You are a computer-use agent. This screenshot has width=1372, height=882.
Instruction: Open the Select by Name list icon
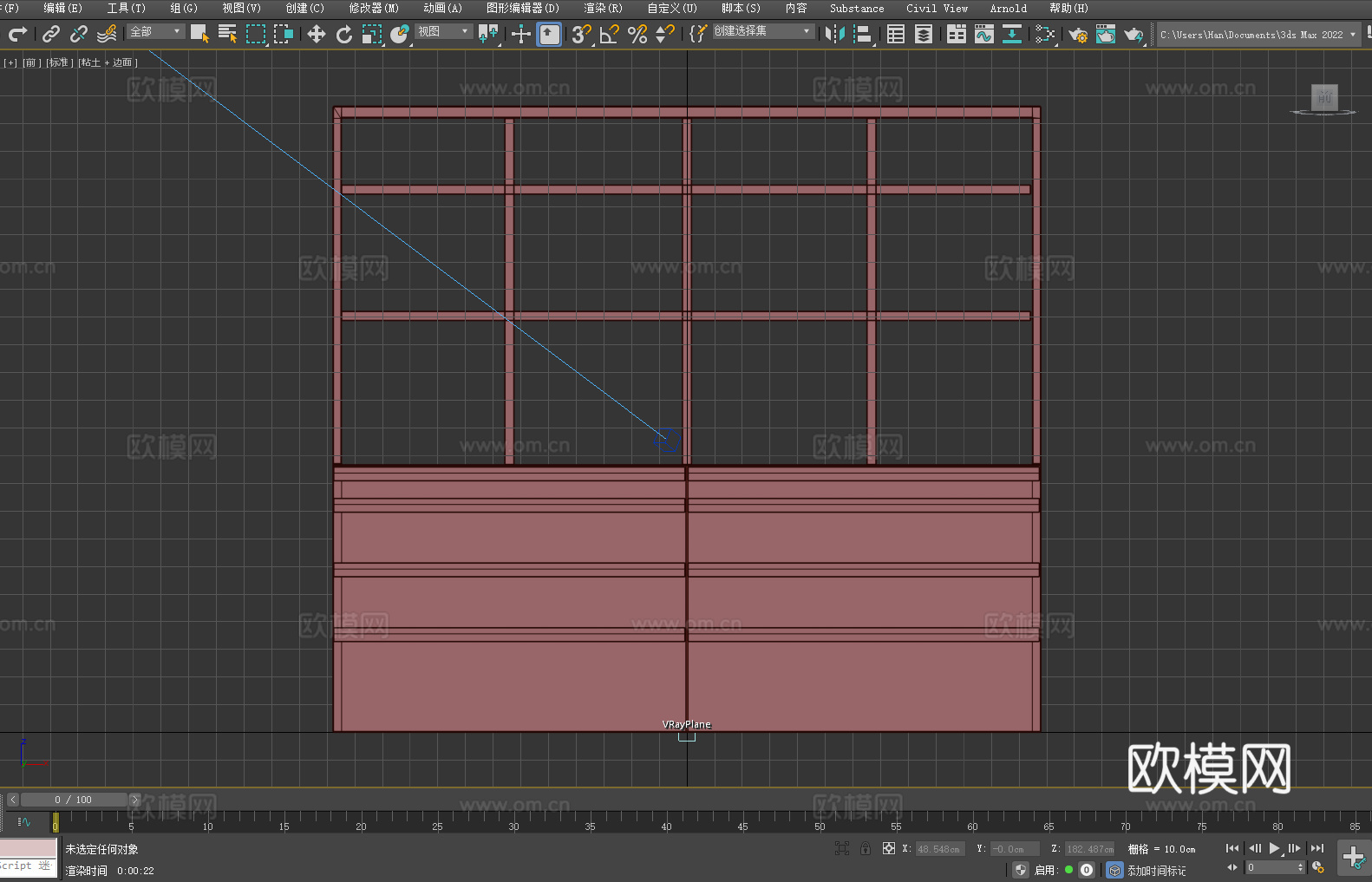pos(227,34)
